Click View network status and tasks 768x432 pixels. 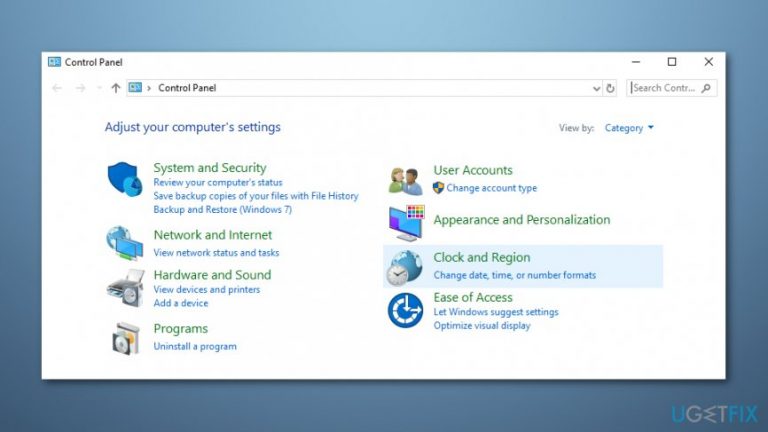tap(216, 253)
